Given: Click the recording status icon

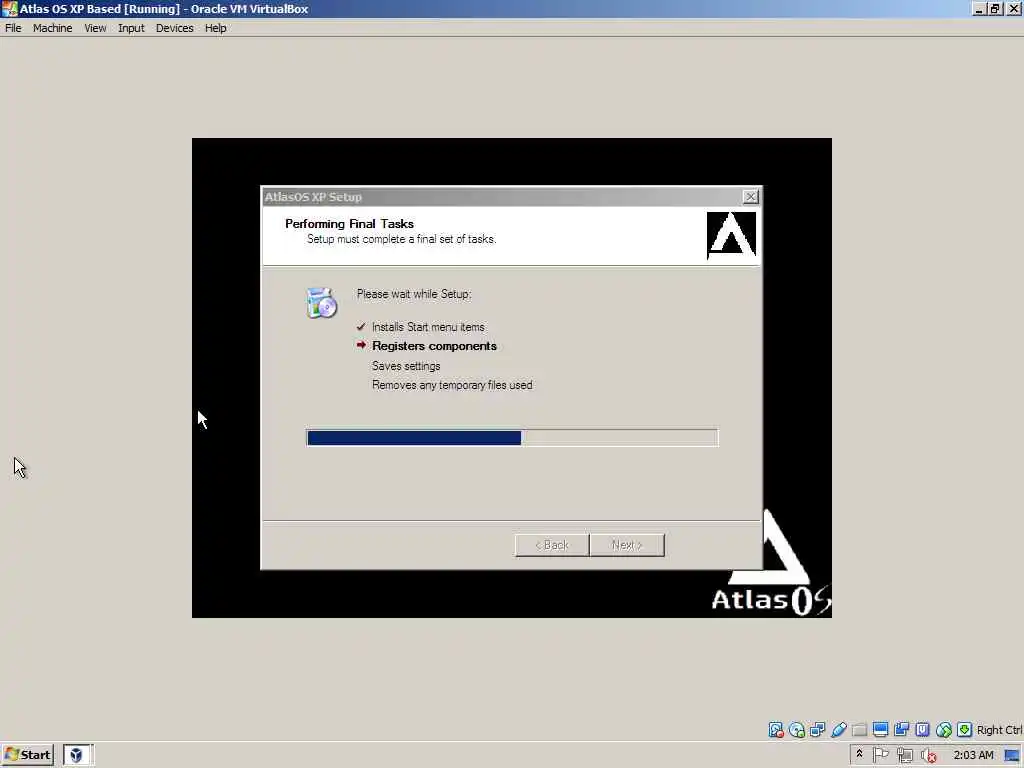Looking at the screenshot, I should pos(901,730).
